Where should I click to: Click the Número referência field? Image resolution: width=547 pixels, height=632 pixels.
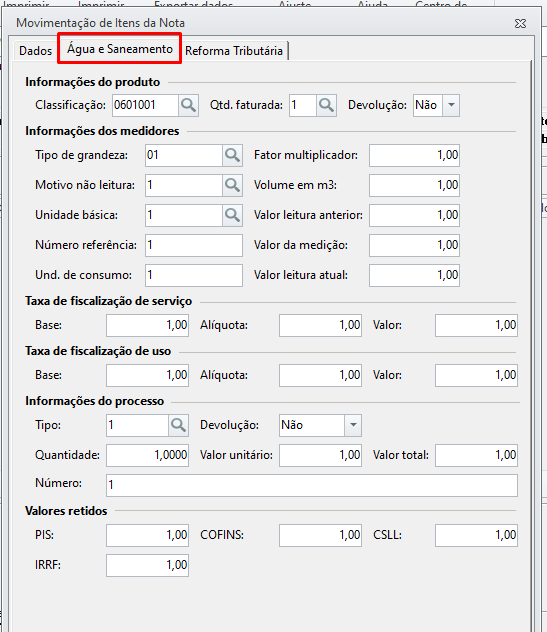click(x=194, y=245)
